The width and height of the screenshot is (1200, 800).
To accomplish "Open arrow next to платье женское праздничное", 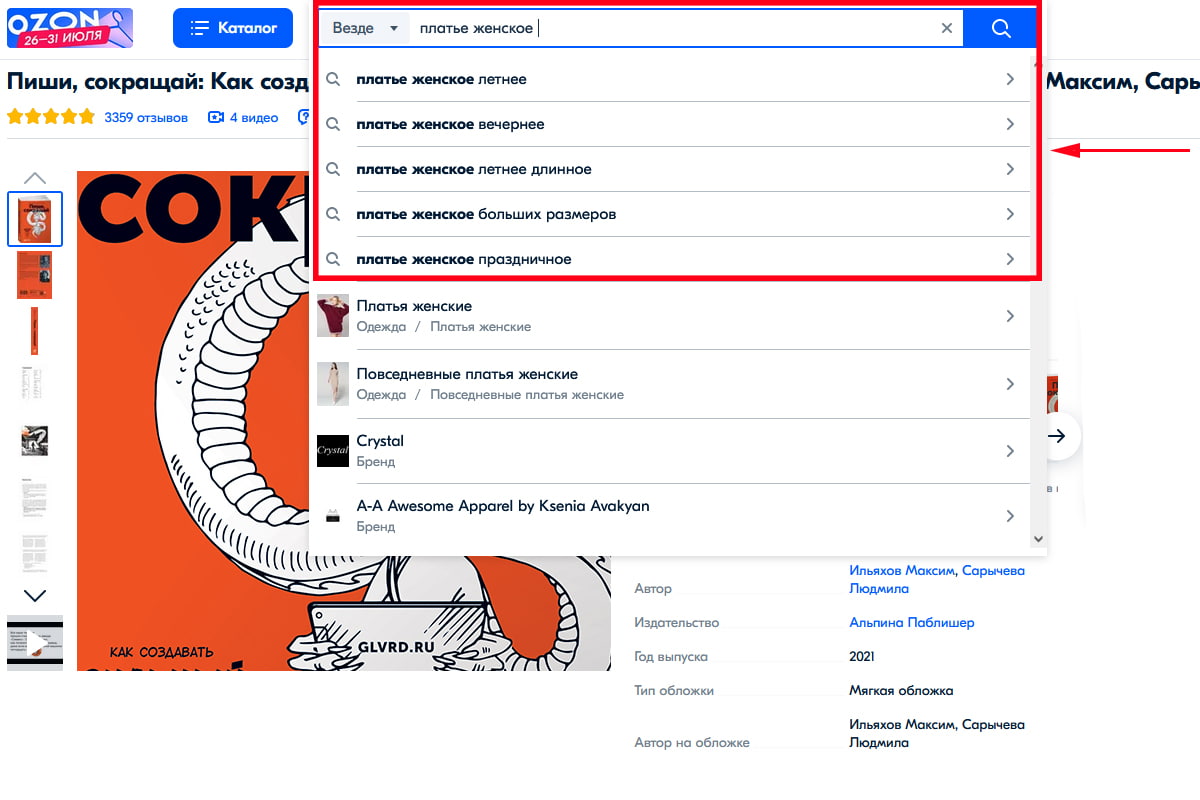I will (x=1010, y=259).
